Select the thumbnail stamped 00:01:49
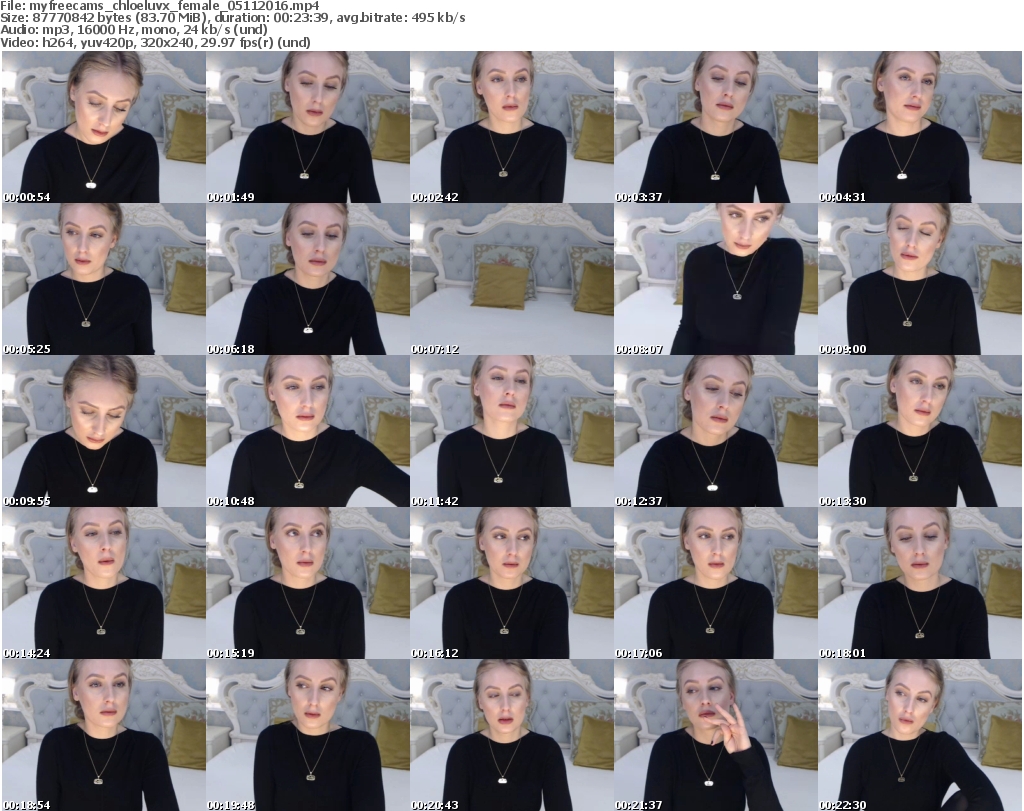This screenshot has width=1024, height=811. click(x=308, y=127)
